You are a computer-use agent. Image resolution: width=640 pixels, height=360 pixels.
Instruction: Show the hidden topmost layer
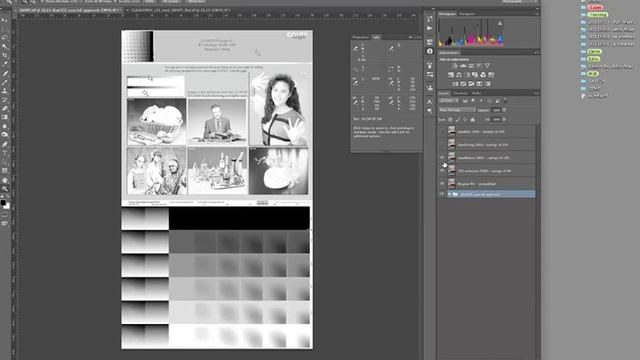(x=442, y=131)
